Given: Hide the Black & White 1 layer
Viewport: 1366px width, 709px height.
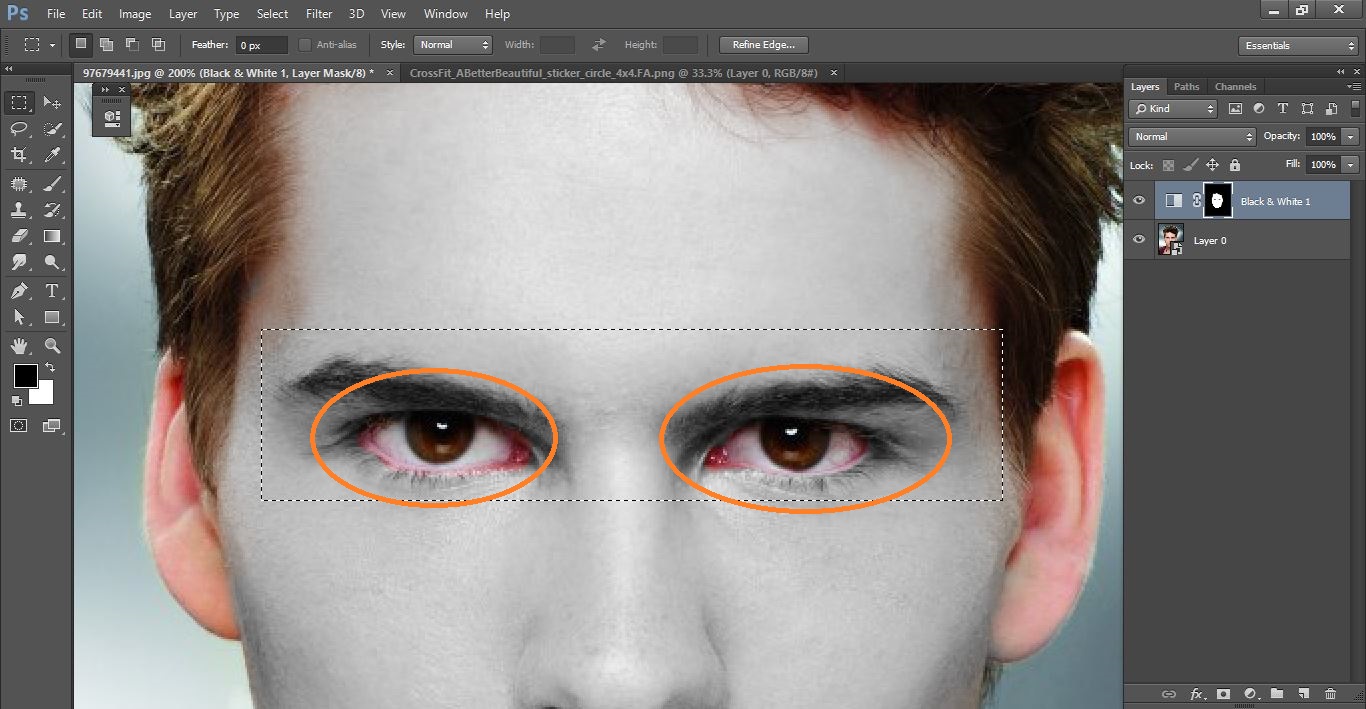Looking at the screenshot, I should click(1138, 200).
